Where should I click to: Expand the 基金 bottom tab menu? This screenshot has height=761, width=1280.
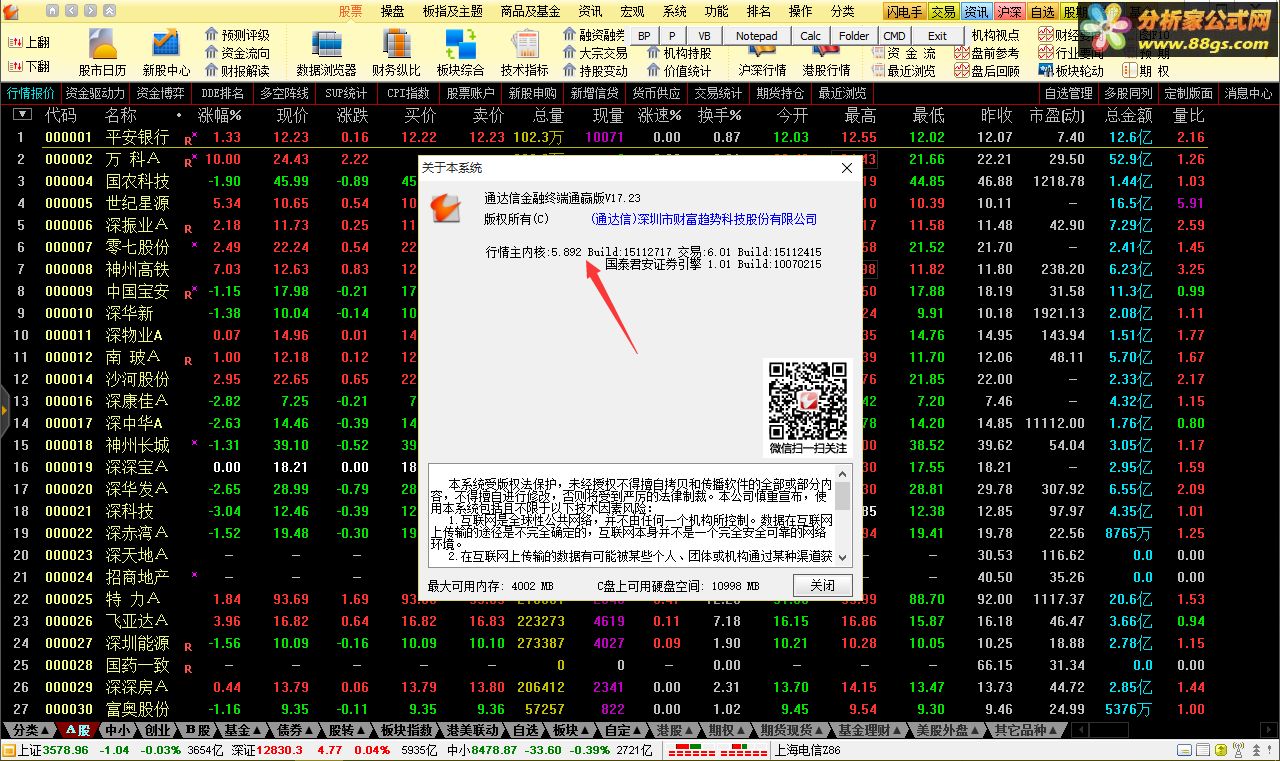(243, 730)
